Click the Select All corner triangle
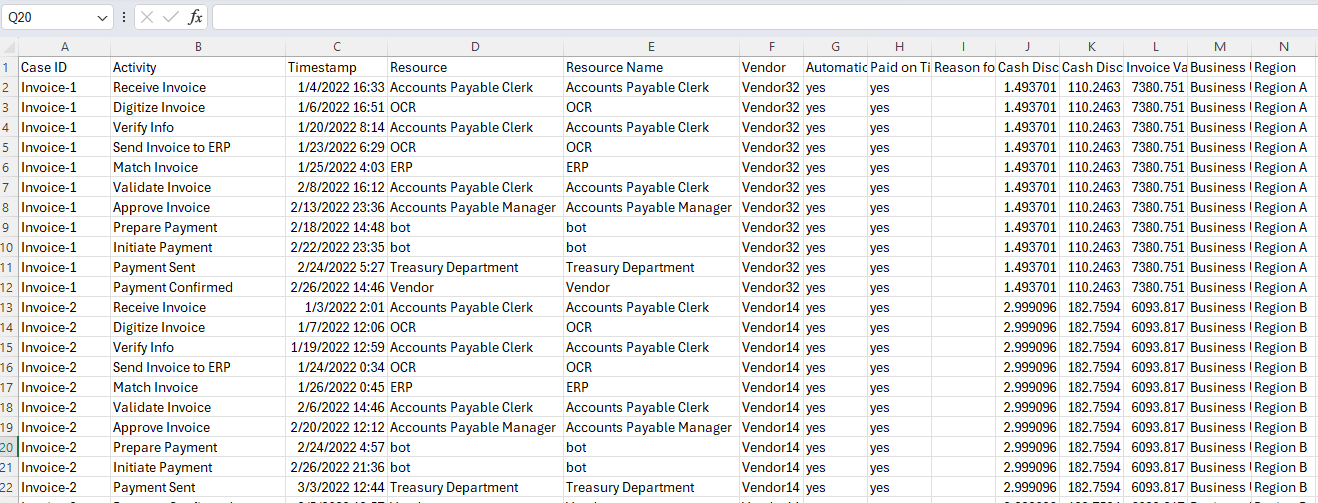Viewport: 1318px width, 503px height. pyautogui.click(x=9, y=46)
